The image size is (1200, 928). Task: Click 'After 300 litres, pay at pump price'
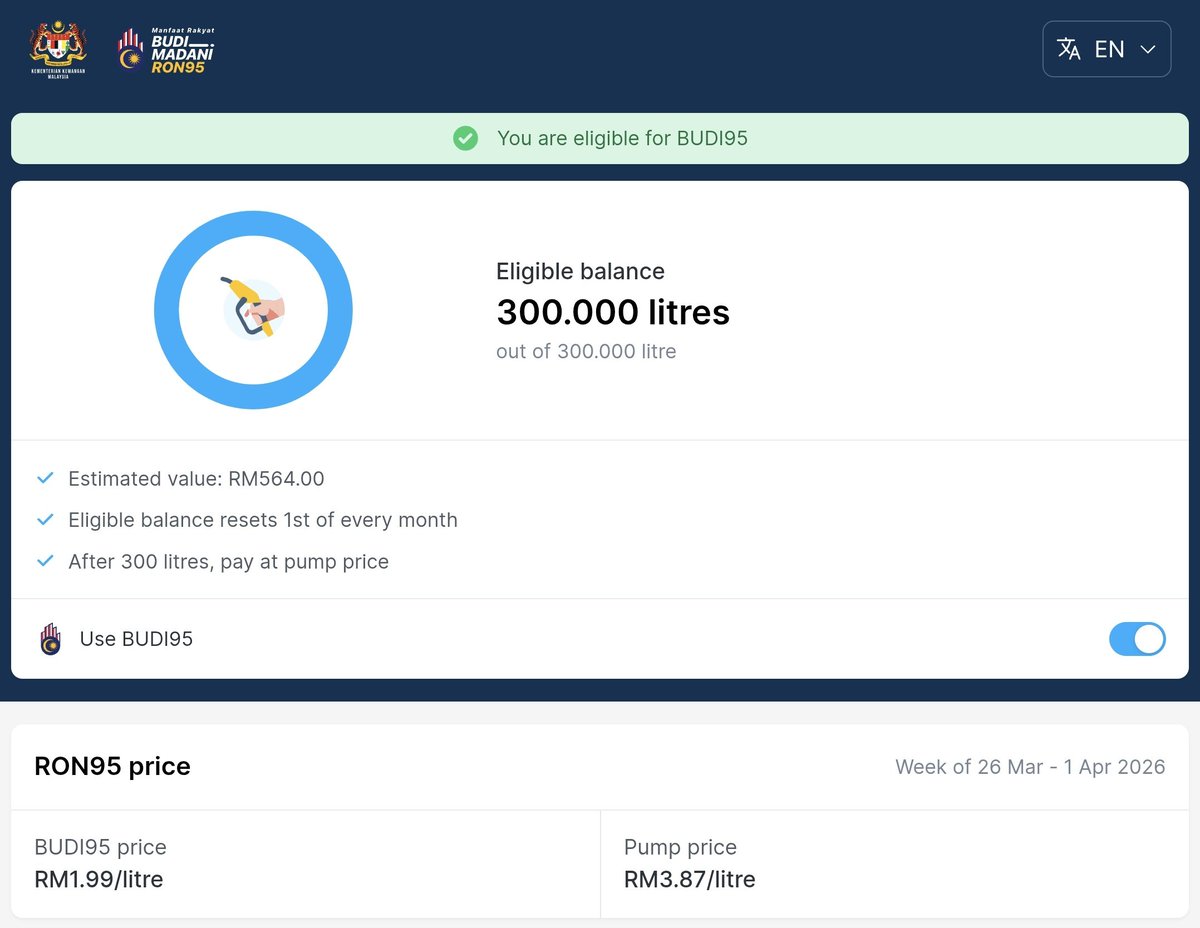tap(228, 561)
